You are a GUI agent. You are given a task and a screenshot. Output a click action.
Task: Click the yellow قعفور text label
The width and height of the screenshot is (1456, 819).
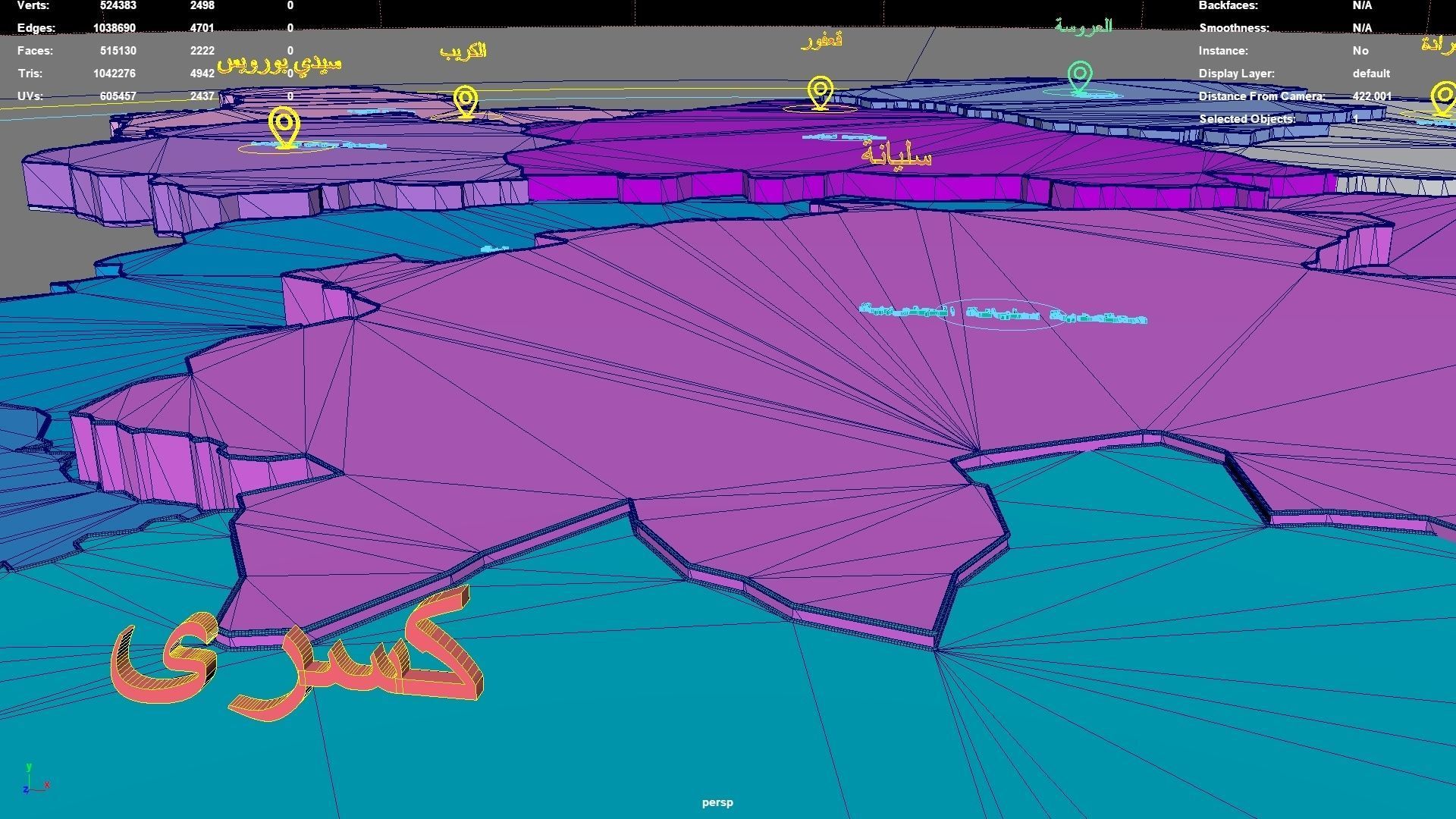821,40
